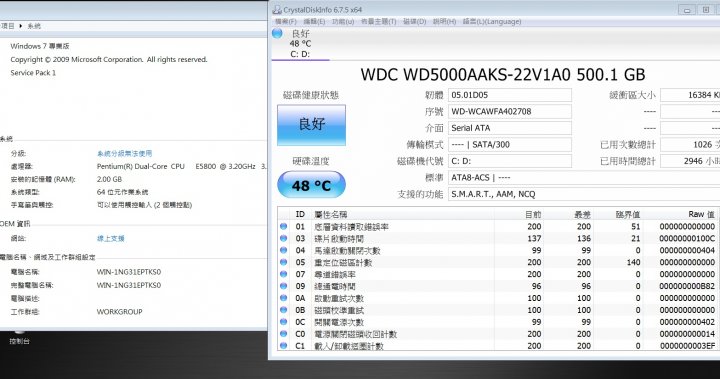Click the threshold value 140 in row 05
720x379 pixels.
[x=633, y=262]
